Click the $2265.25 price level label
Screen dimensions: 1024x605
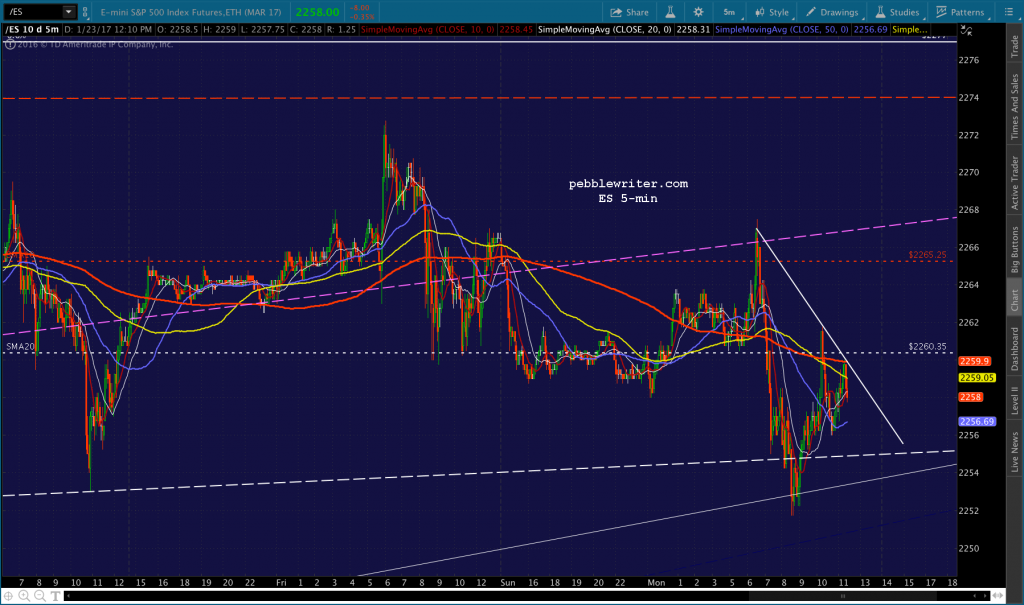(927, 255)
